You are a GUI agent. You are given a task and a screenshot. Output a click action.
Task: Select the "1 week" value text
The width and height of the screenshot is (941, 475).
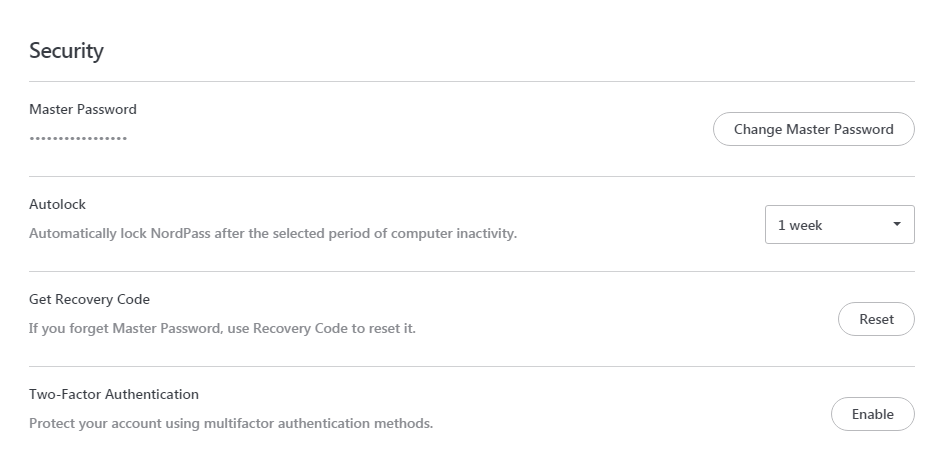pos(800,226)
